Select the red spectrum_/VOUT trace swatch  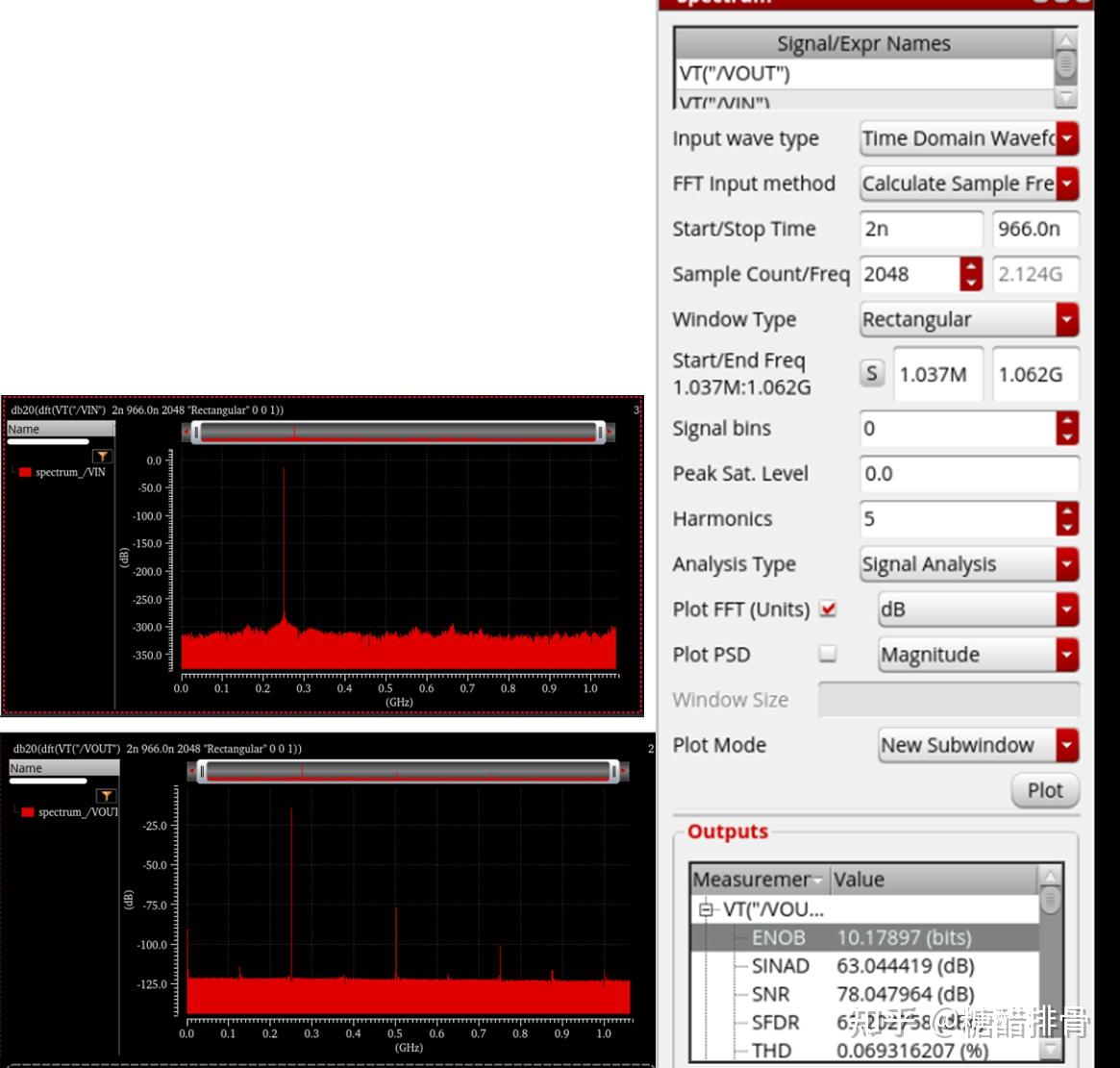[x=28, y=812]
